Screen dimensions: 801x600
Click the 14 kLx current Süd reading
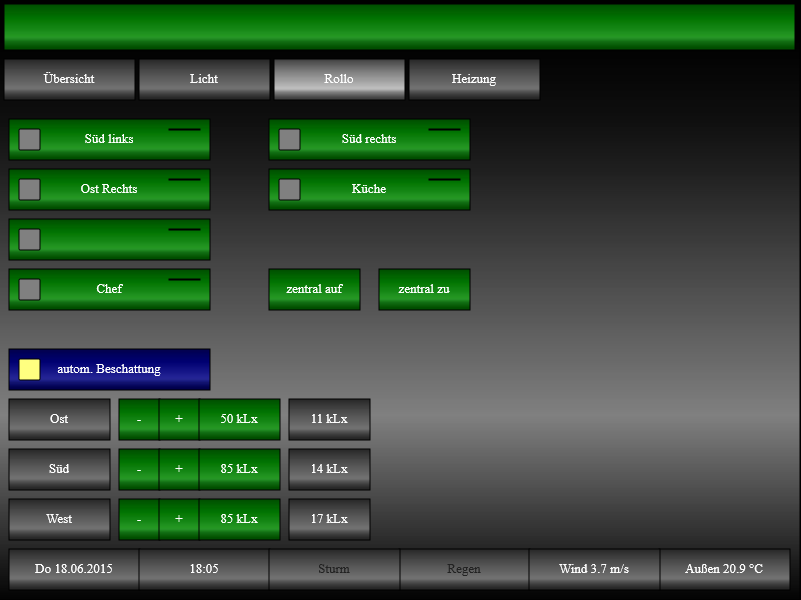tap(329, 469)
